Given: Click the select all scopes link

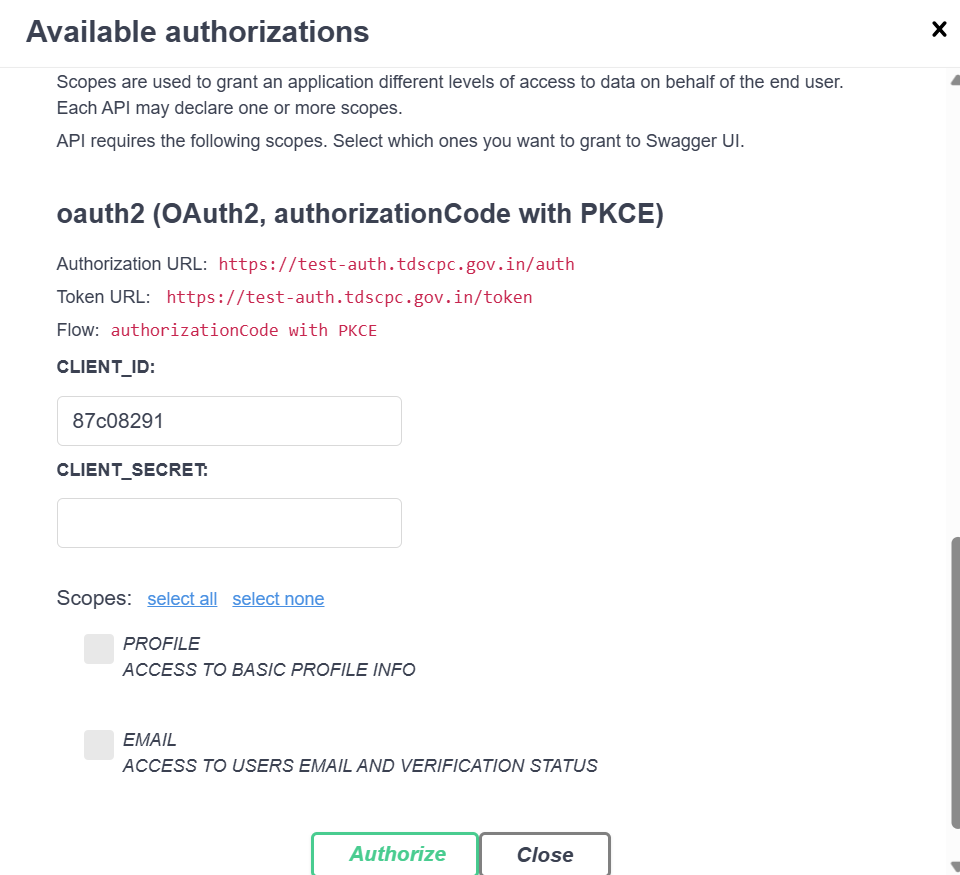Looking at the screenshot, I should tap(182, 598).
